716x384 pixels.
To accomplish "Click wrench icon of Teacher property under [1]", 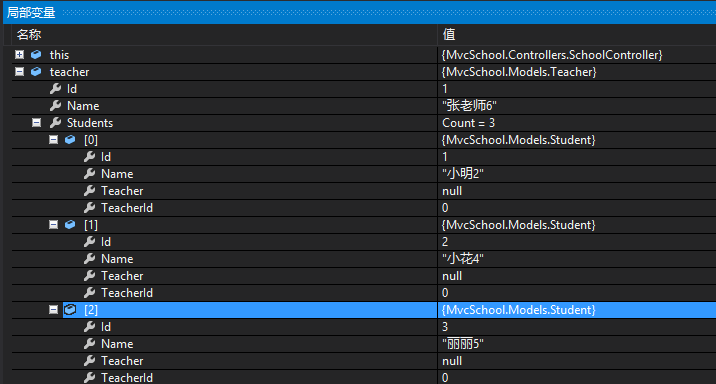I will [x=90, y=275].
